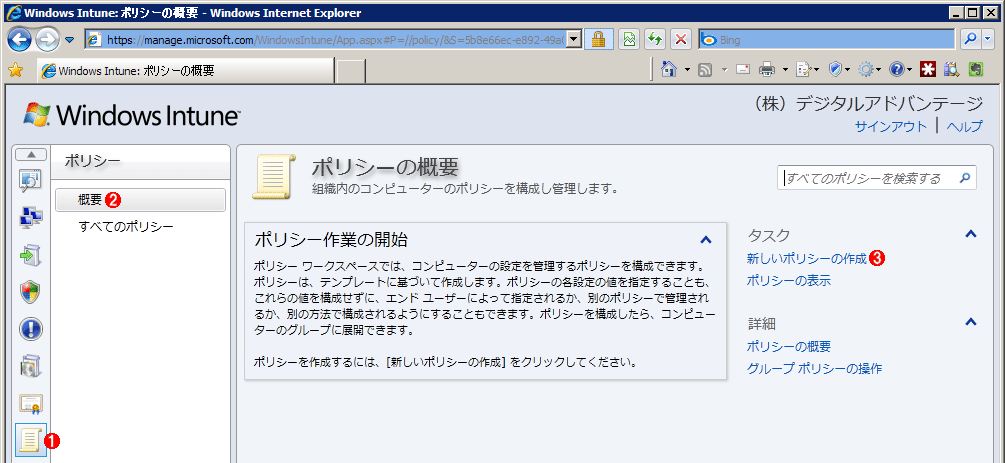Screen dimensions: 1005x463
Task: Open Favorites with the yellow star icon
Action: click(15, 70)
